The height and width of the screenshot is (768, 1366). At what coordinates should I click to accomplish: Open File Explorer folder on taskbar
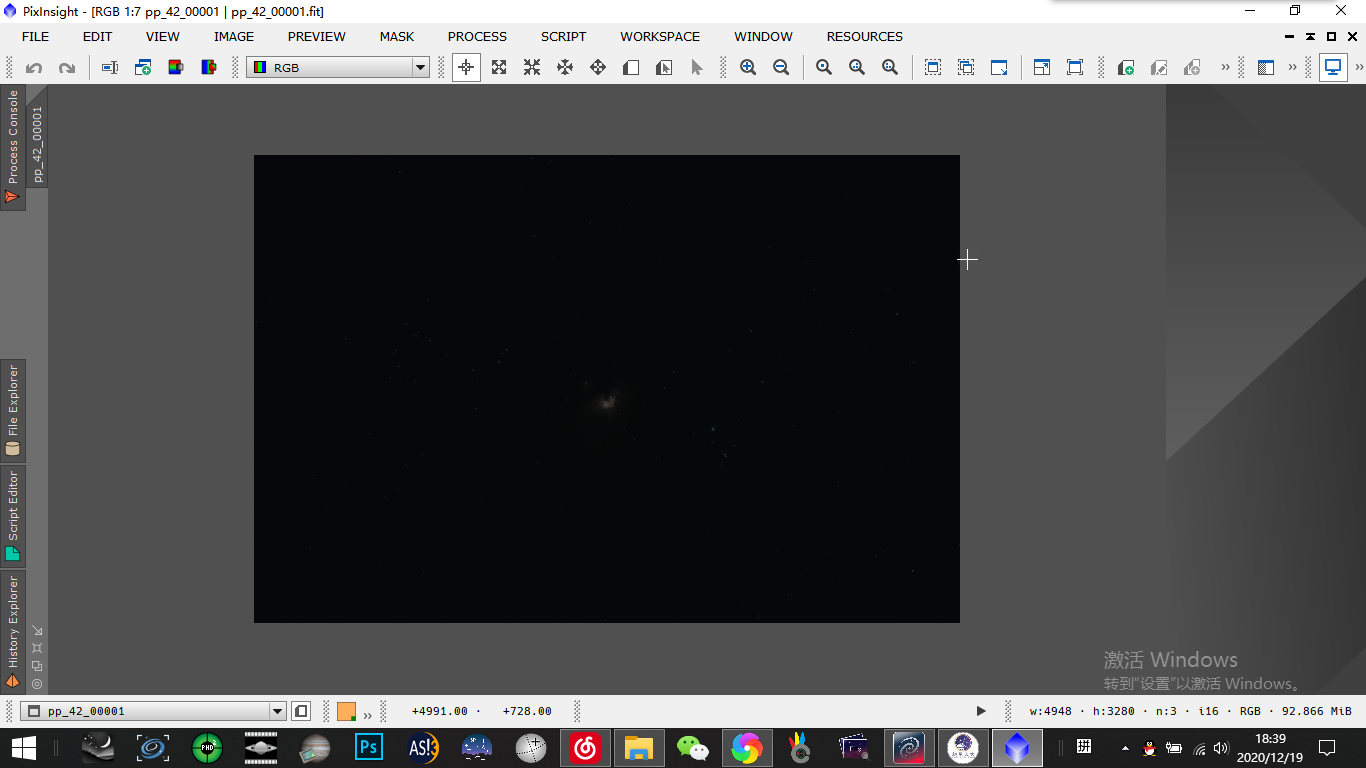638,748
